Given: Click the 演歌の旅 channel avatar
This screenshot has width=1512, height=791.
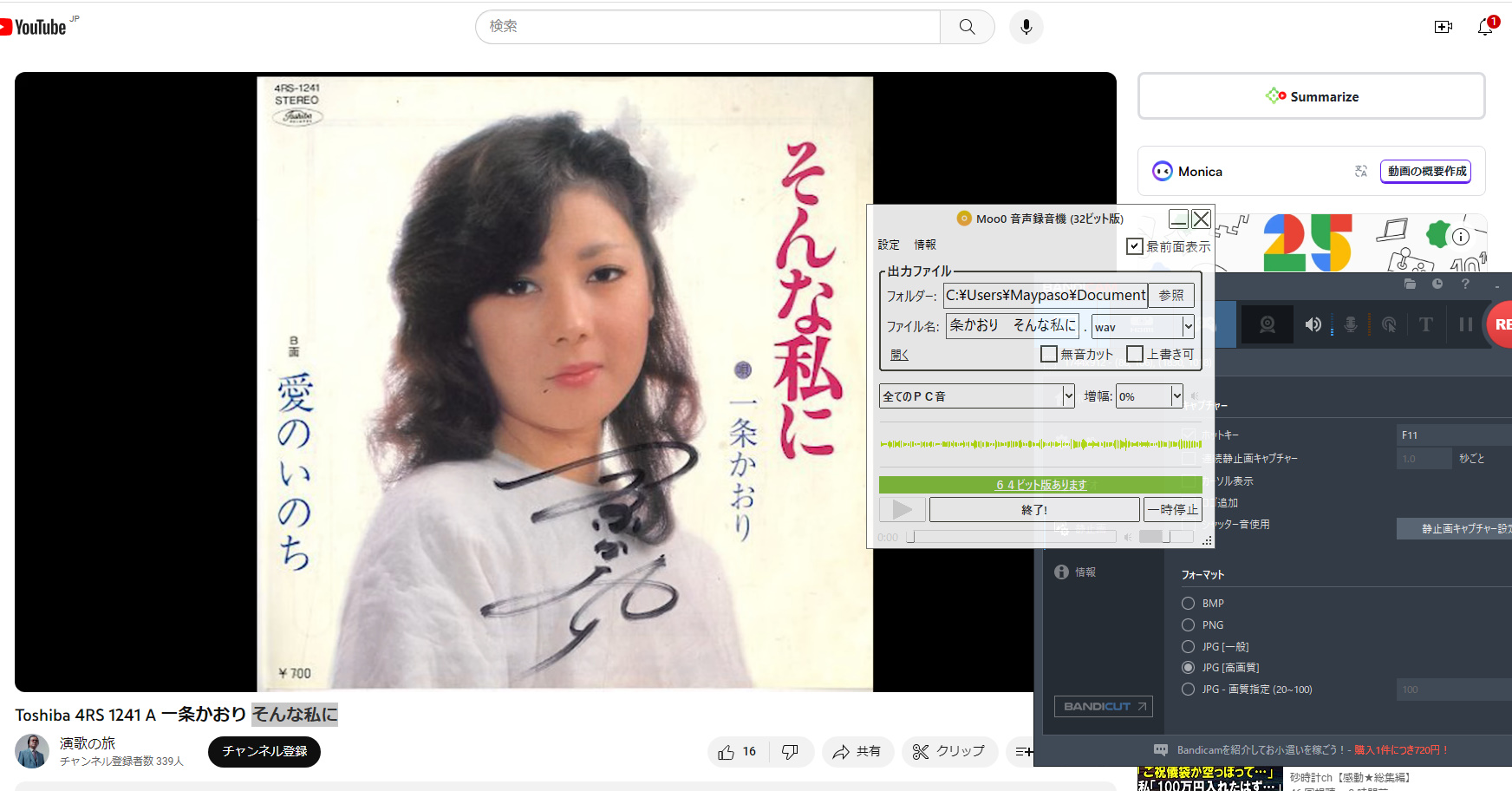Looking at the screenshot, I should pyautogui.click(x=32, y=751).
